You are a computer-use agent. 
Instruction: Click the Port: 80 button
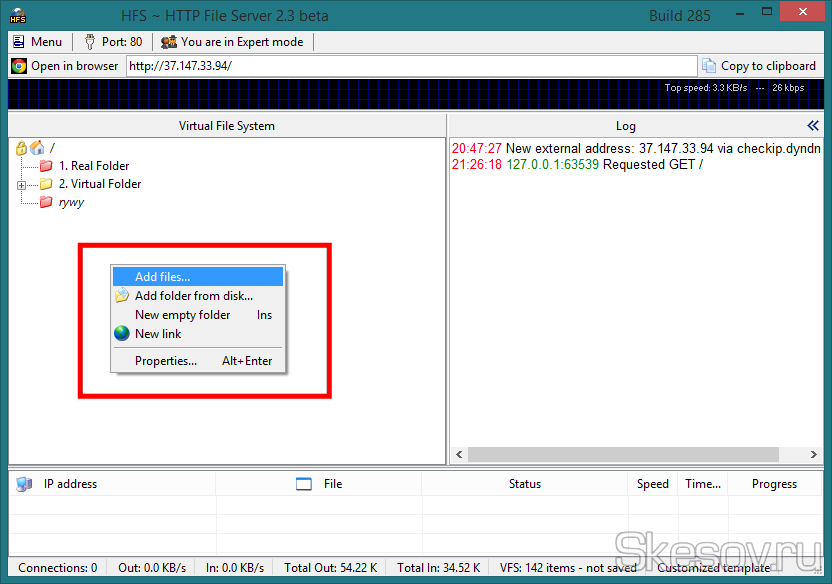(x=113, y=42)
